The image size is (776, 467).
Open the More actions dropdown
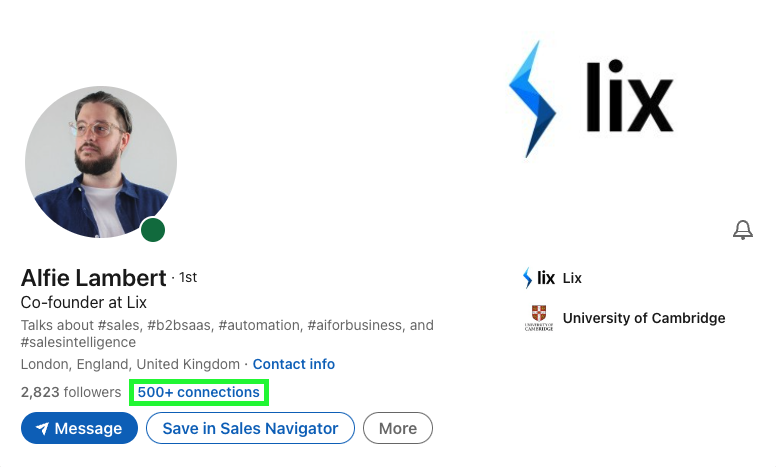[x=397, y=429]
